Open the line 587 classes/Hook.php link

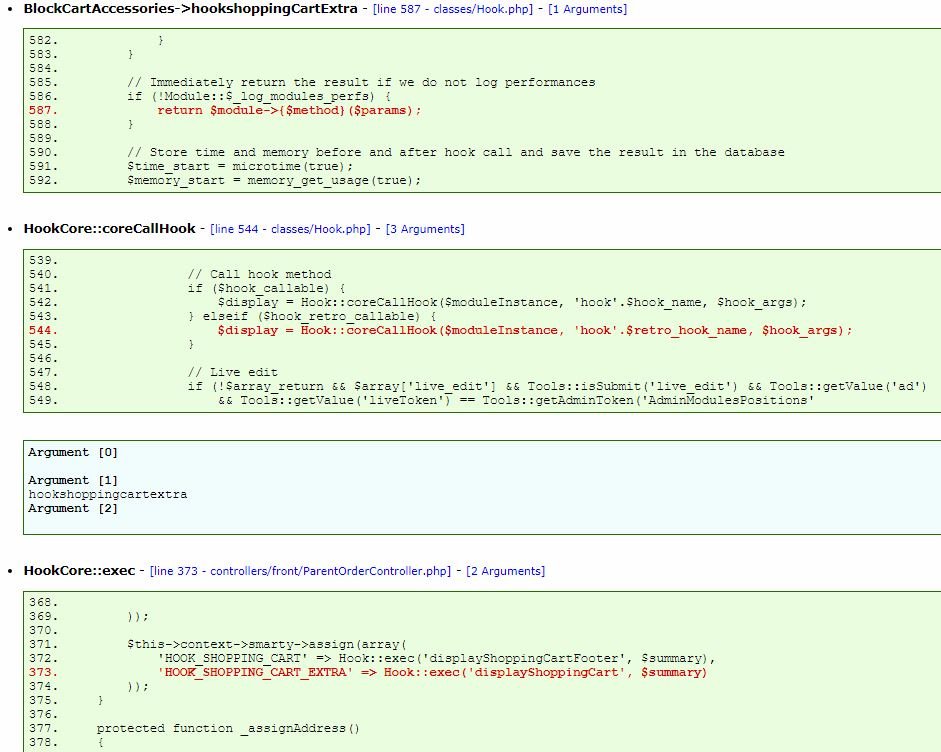click(452, 9)
